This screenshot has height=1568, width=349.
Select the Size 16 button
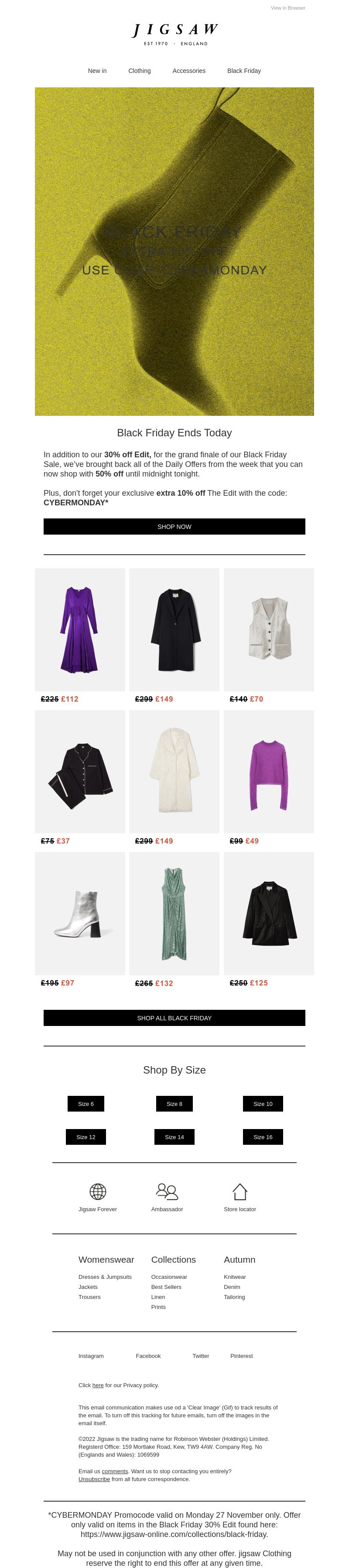click(x=263, y=1137)
